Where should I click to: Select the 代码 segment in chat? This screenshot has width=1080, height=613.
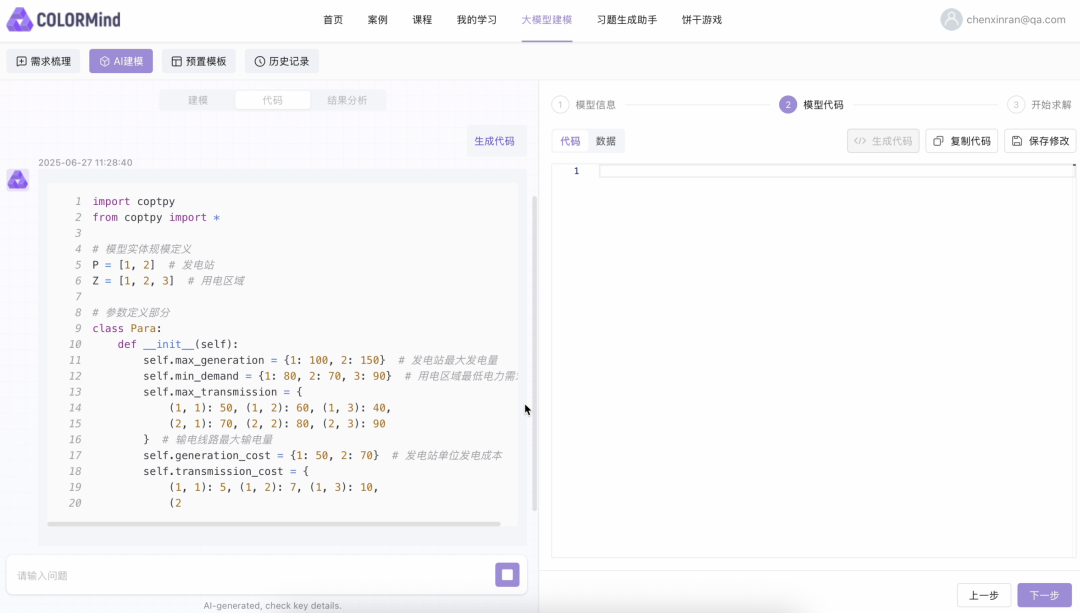(272, 100)
